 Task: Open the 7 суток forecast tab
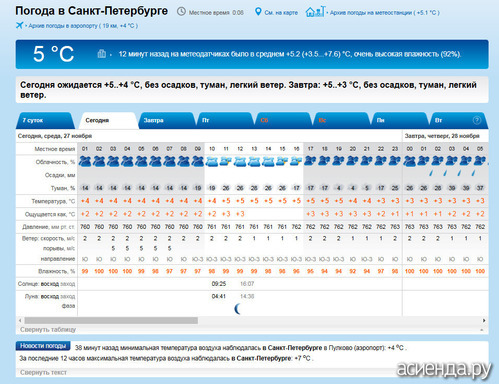[44, 120]
